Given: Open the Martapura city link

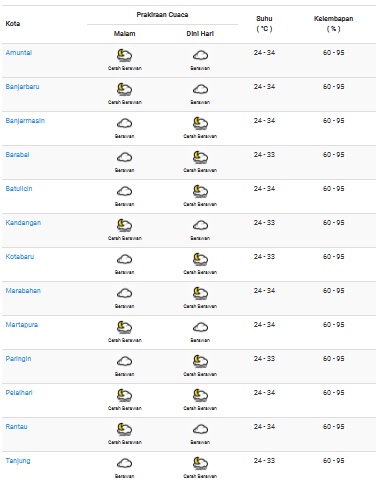Looking at the screenshot, I should 22,325.
